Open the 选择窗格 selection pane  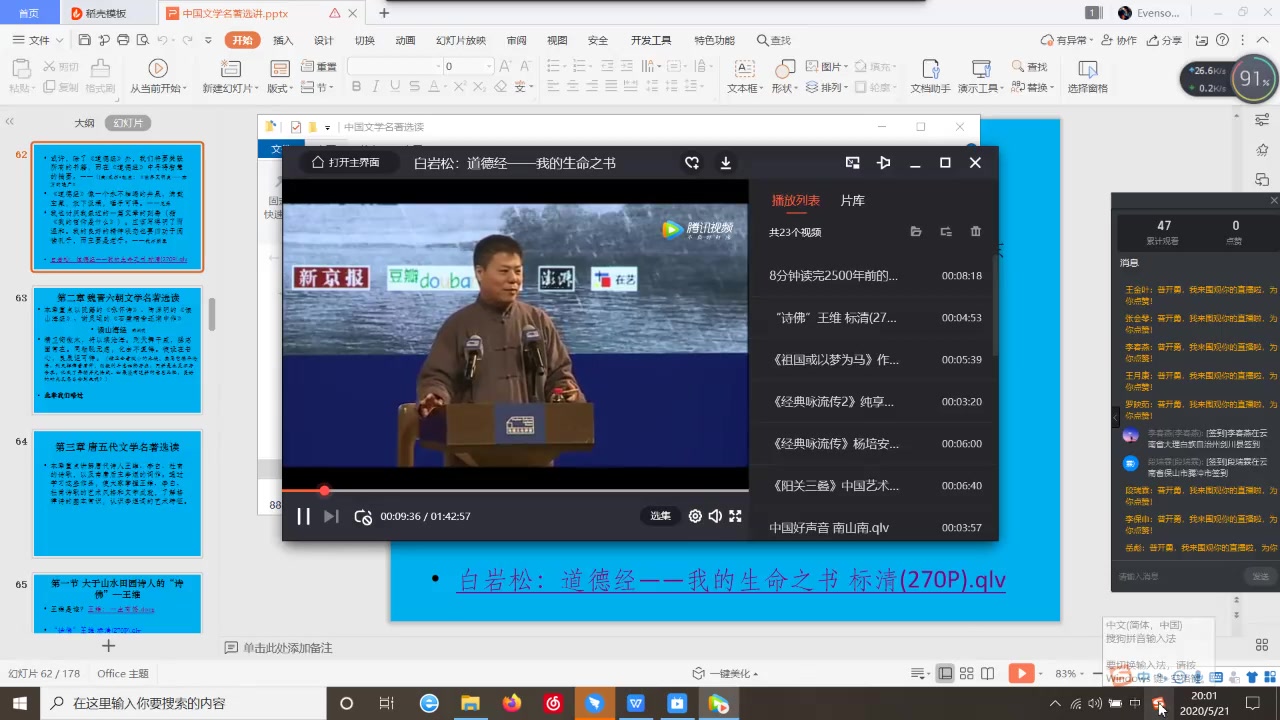pyautogui.click(x=1088, y=76)
